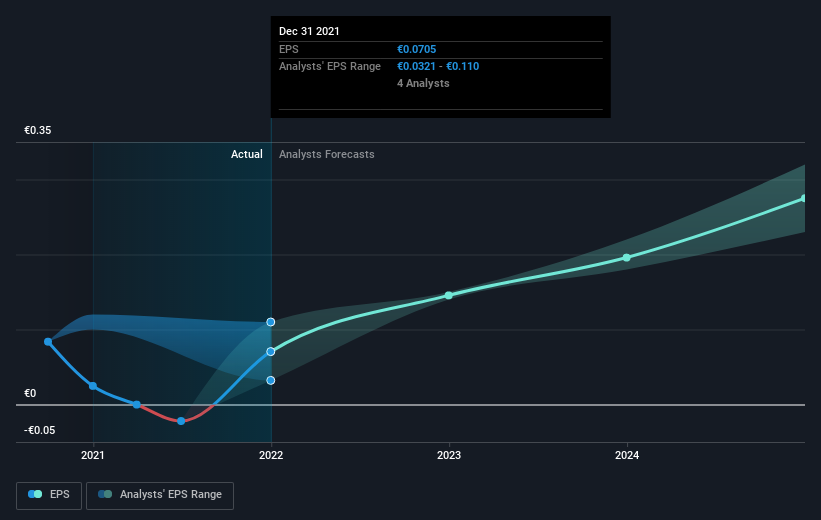This screenshot has height=520, width=821.
Task: Click the Analysts' EPS Range legend swatch
Action: 105,494
